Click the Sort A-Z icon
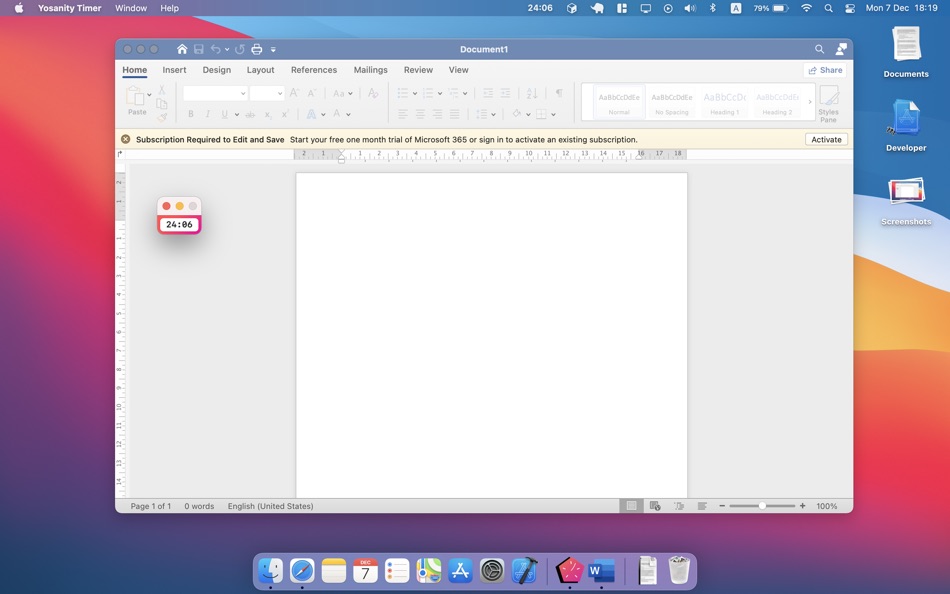 531,93
